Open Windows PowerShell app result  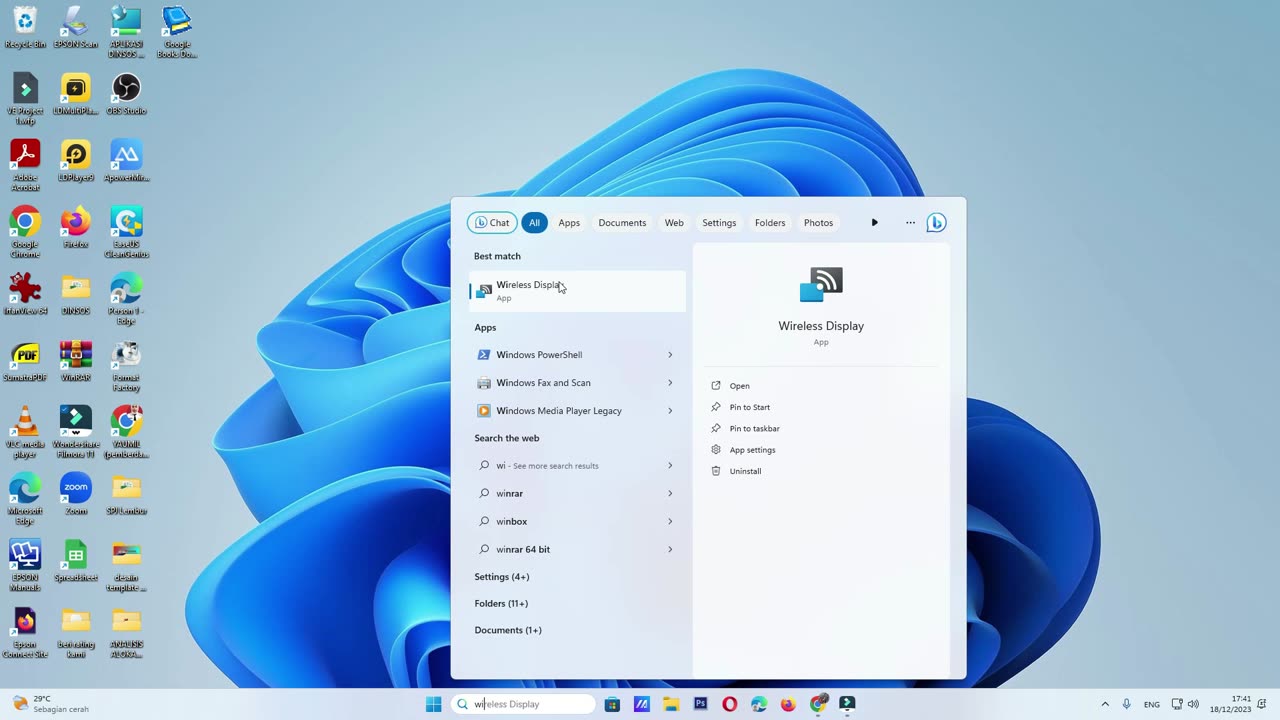577,355
